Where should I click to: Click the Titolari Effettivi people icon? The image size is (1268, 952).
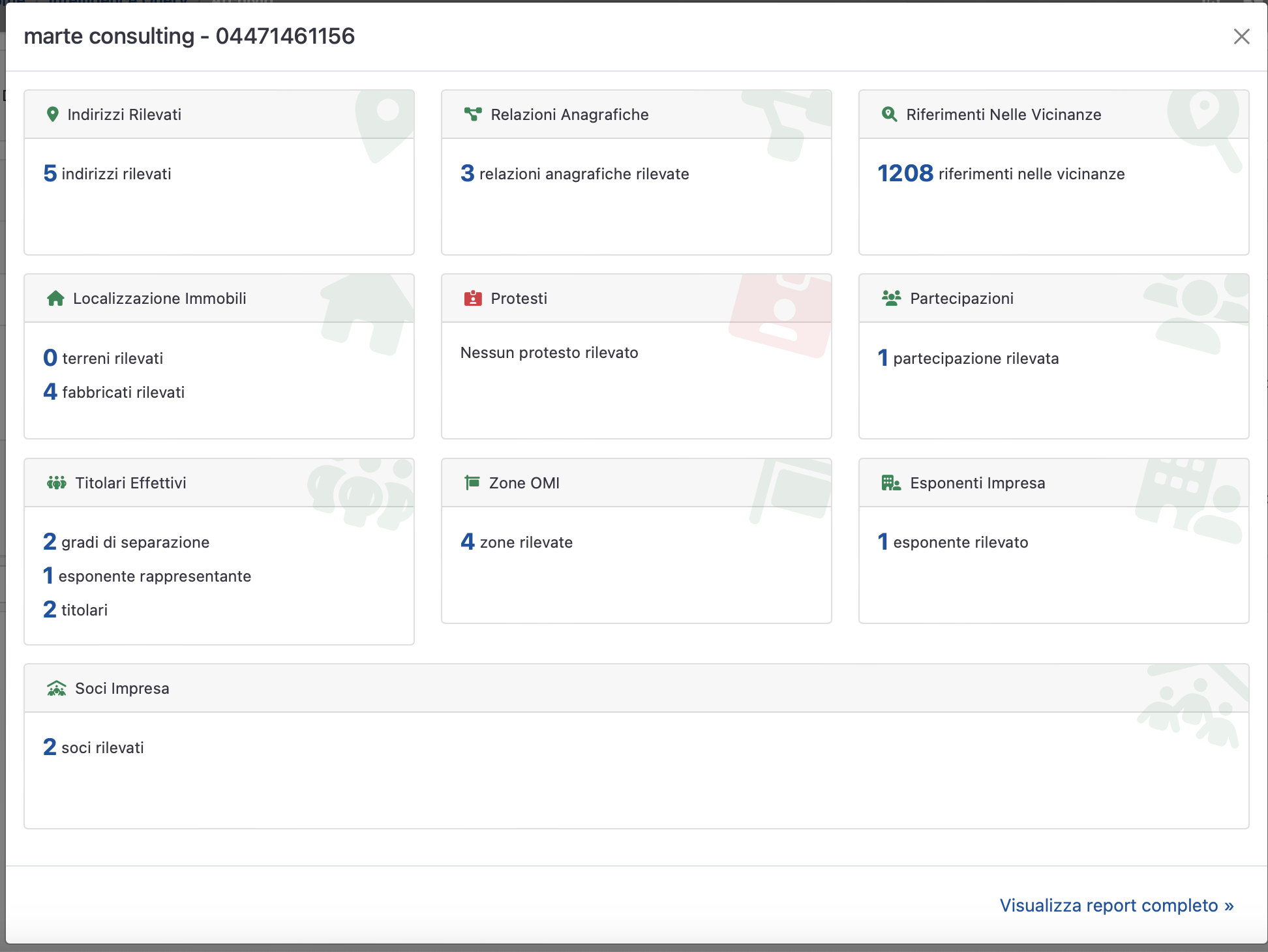click(x=57, y=483)
